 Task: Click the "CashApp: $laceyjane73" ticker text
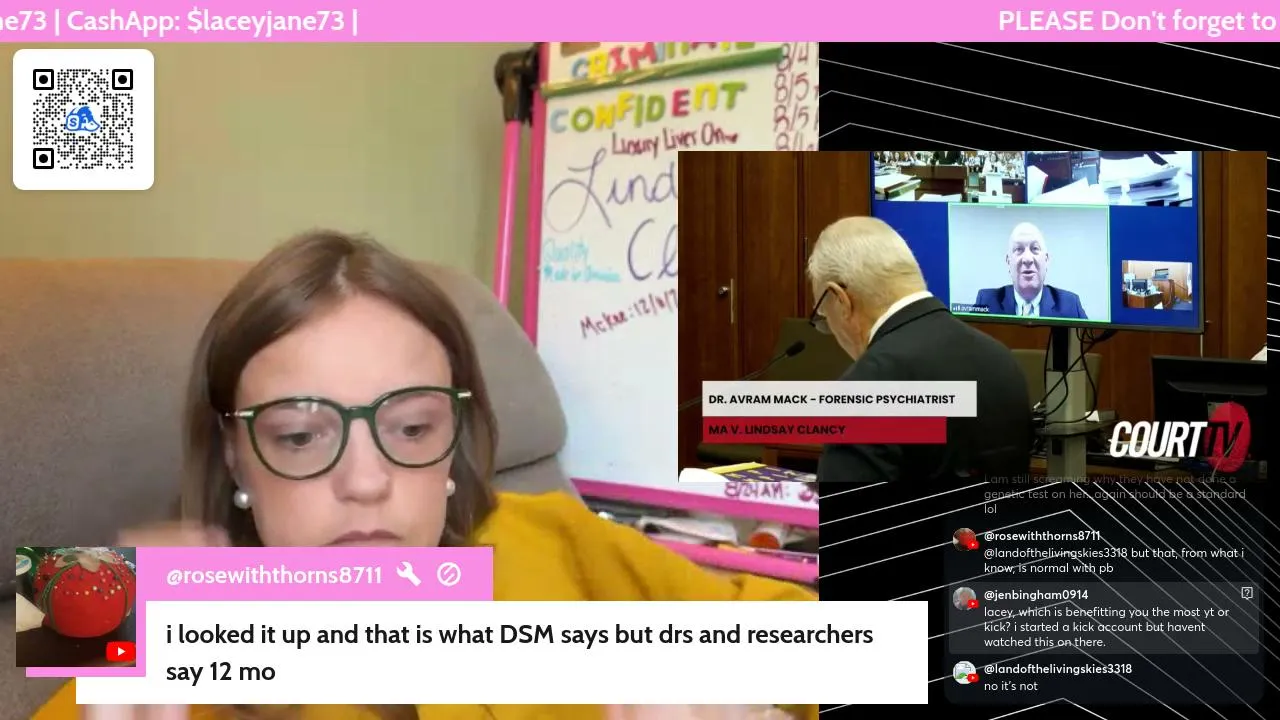pyautogui.click(x=206, y=21)
